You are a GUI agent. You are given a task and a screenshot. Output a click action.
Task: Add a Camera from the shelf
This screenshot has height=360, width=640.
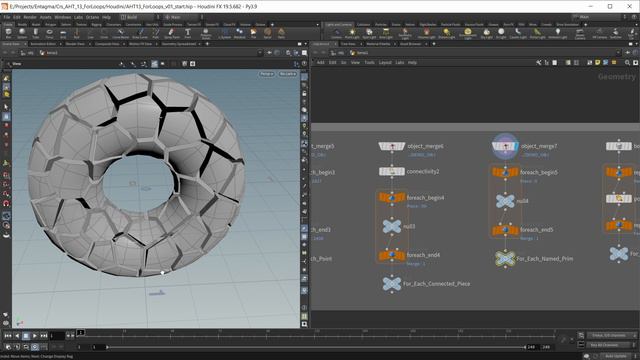[336, 33]
